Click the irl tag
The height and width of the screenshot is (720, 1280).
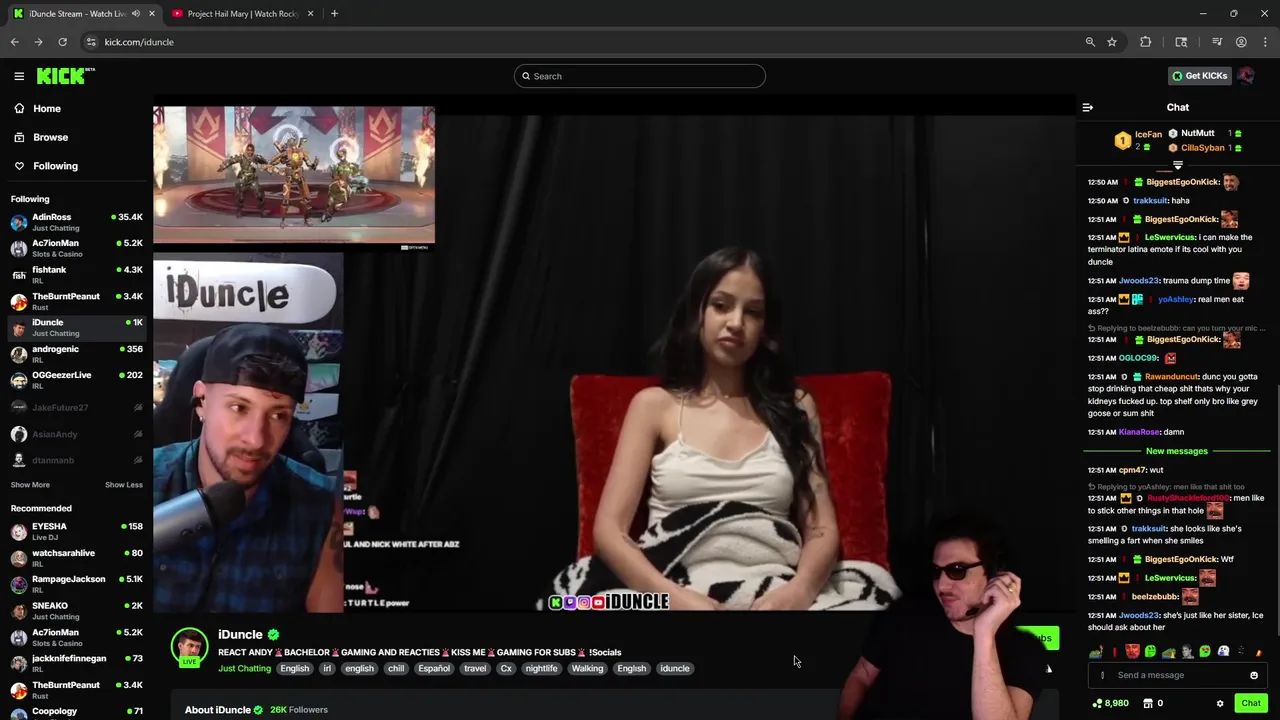click(326, 668)
